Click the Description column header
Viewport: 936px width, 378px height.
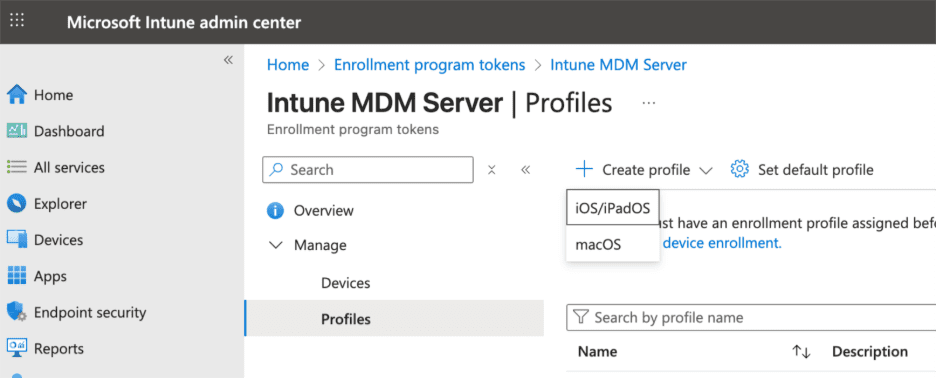pyautogui.click(x=870, y=352)
